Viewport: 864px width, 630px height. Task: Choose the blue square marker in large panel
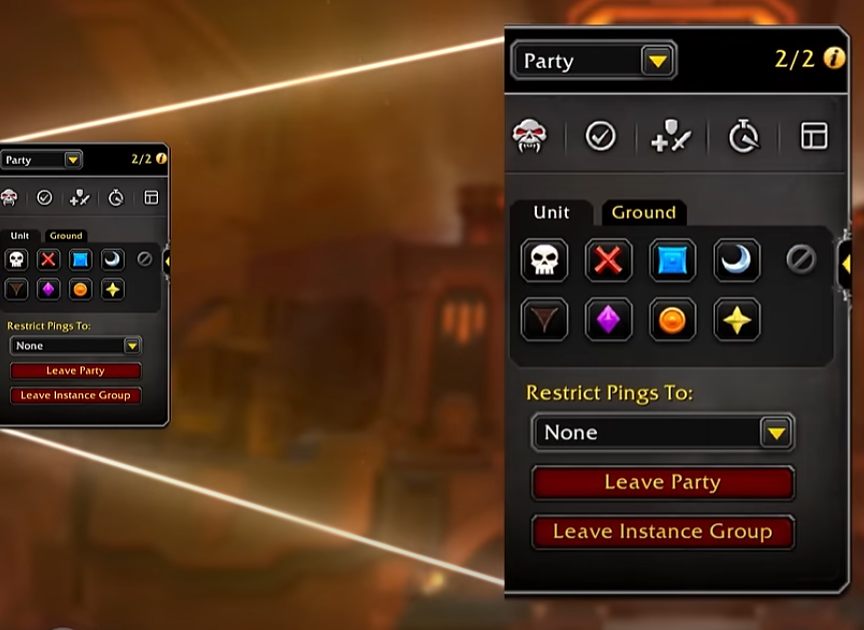[672, 260]
